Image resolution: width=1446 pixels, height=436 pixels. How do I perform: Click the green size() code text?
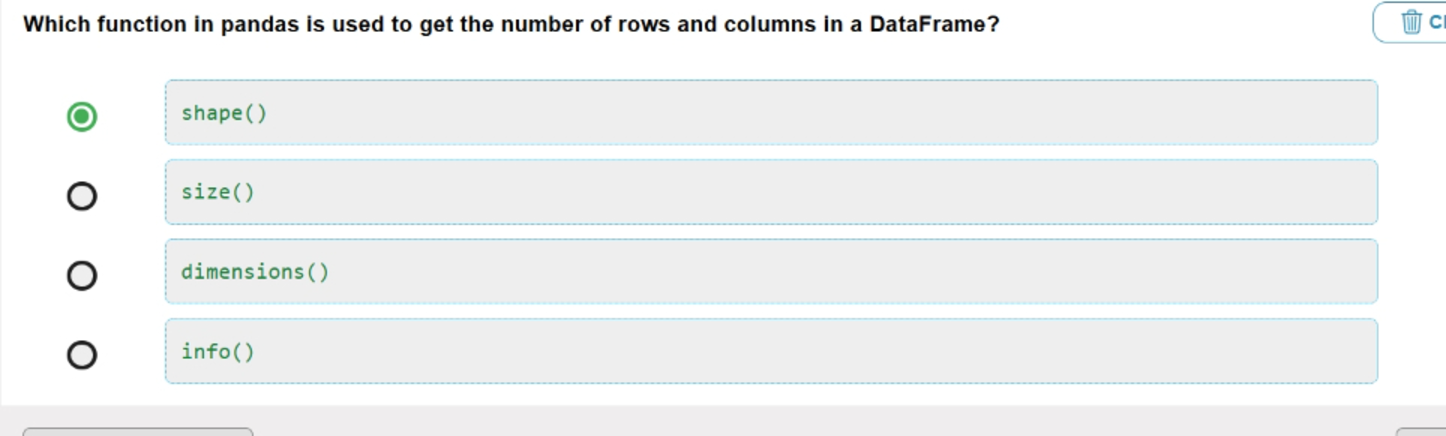(x=218, y=192)
